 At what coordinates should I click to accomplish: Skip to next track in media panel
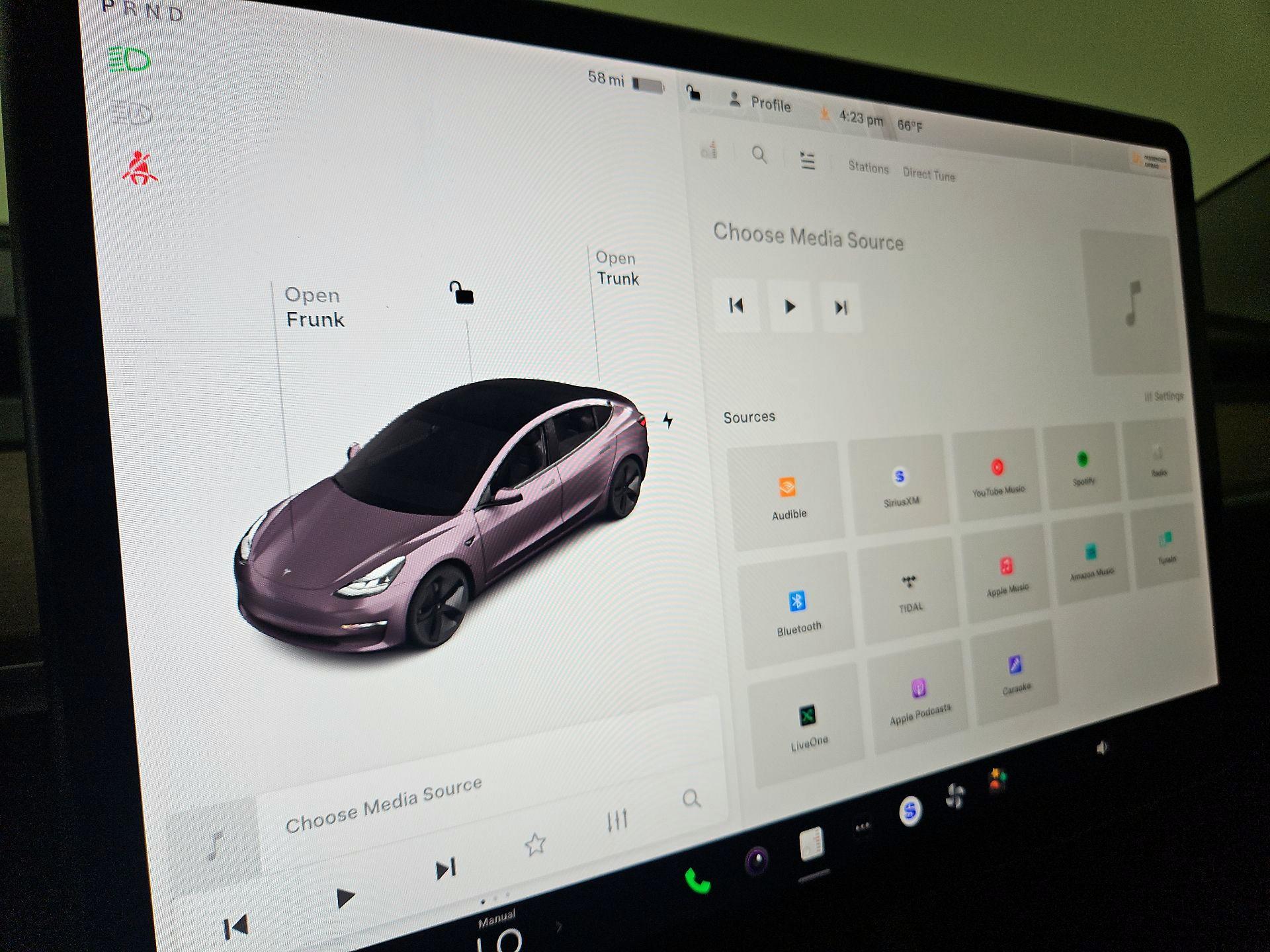(x=841, y=307)
